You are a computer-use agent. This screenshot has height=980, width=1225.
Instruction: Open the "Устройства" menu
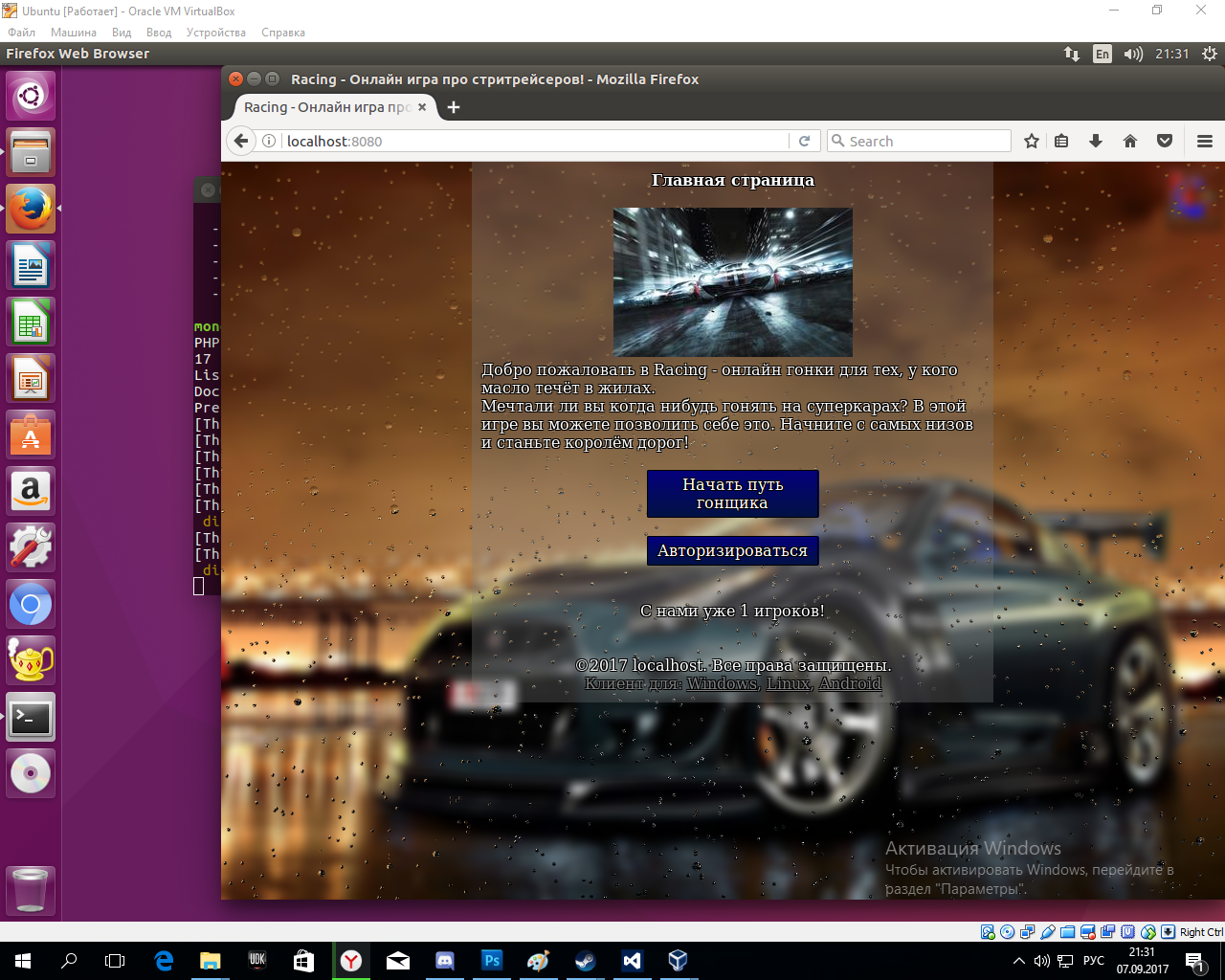point(215,33)
